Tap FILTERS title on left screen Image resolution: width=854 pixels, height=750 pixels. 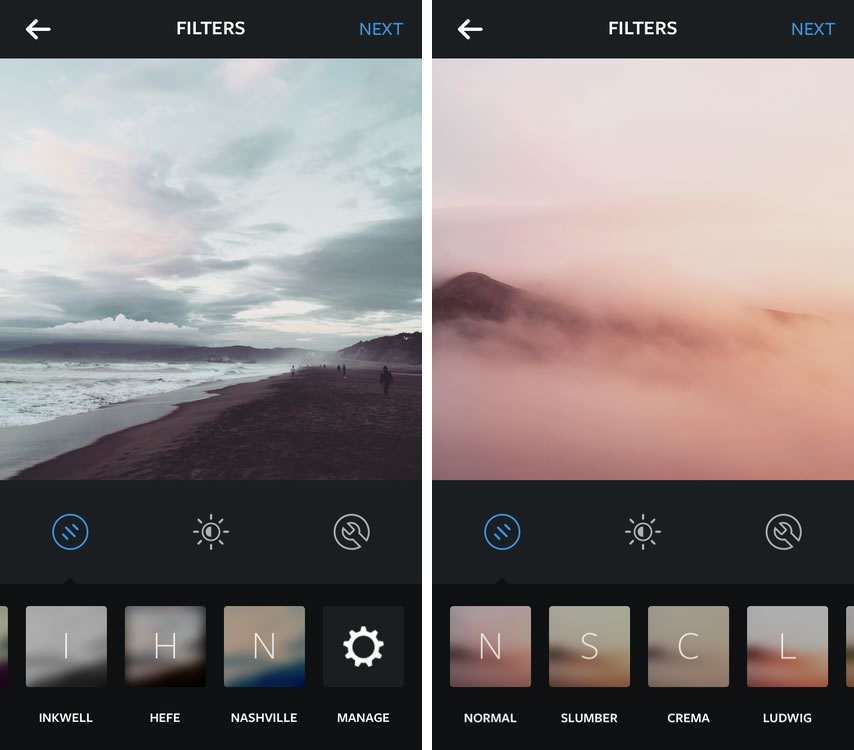coord(211,28)
